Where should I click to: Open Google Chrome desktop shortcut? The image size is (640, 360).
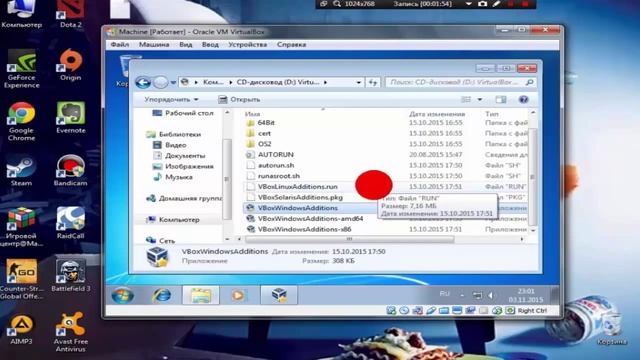click(21, 122)
